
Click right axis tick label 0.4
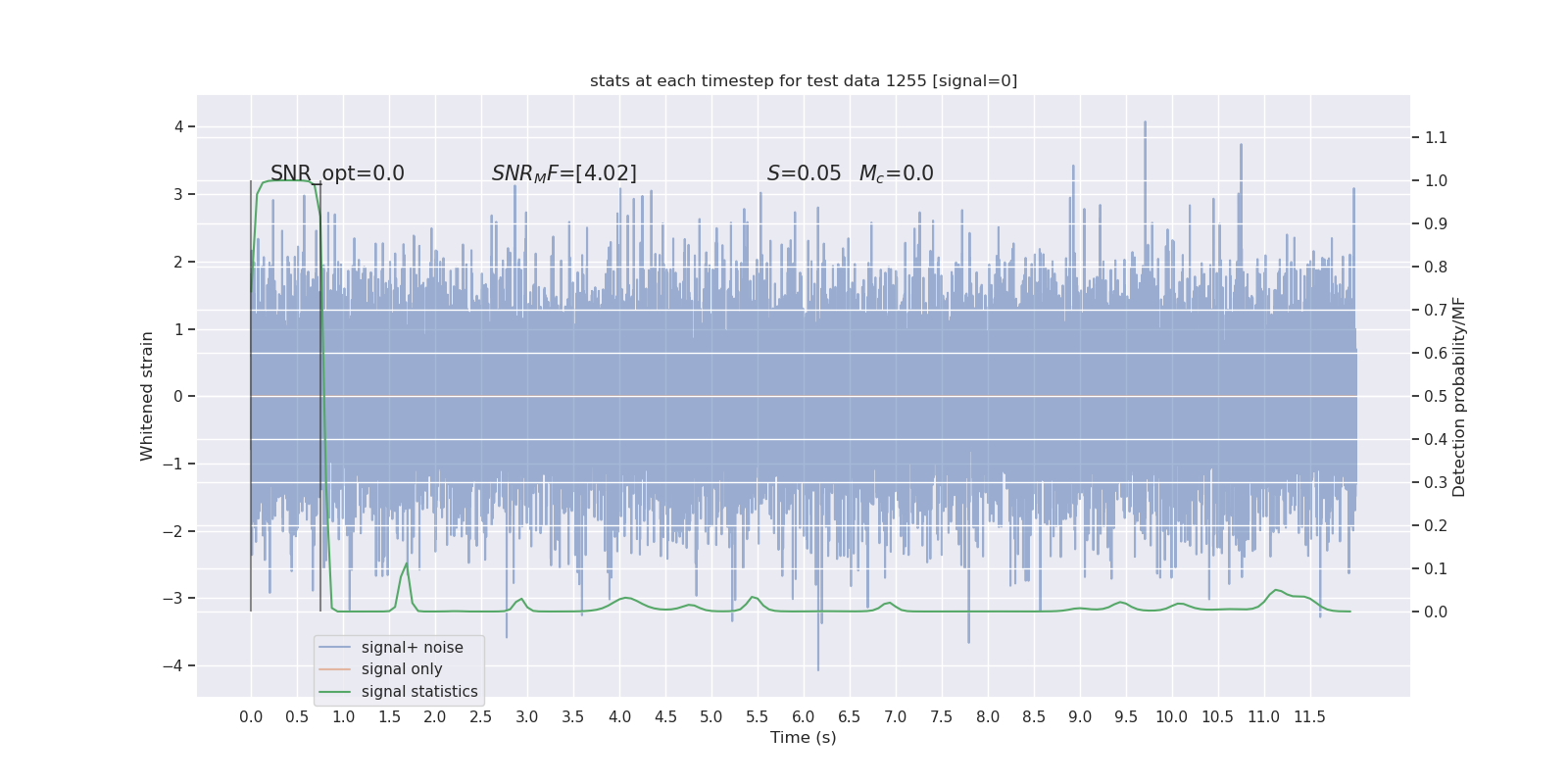(x=1436, y=440)
